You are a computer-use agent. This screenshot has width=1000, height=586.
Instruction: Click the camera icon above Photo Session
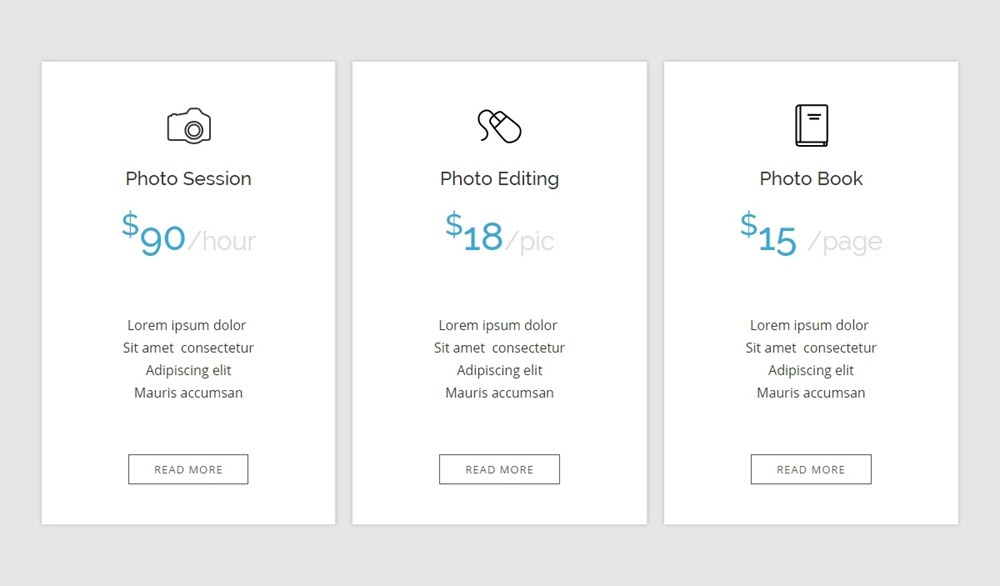click(x=189, y=126)
